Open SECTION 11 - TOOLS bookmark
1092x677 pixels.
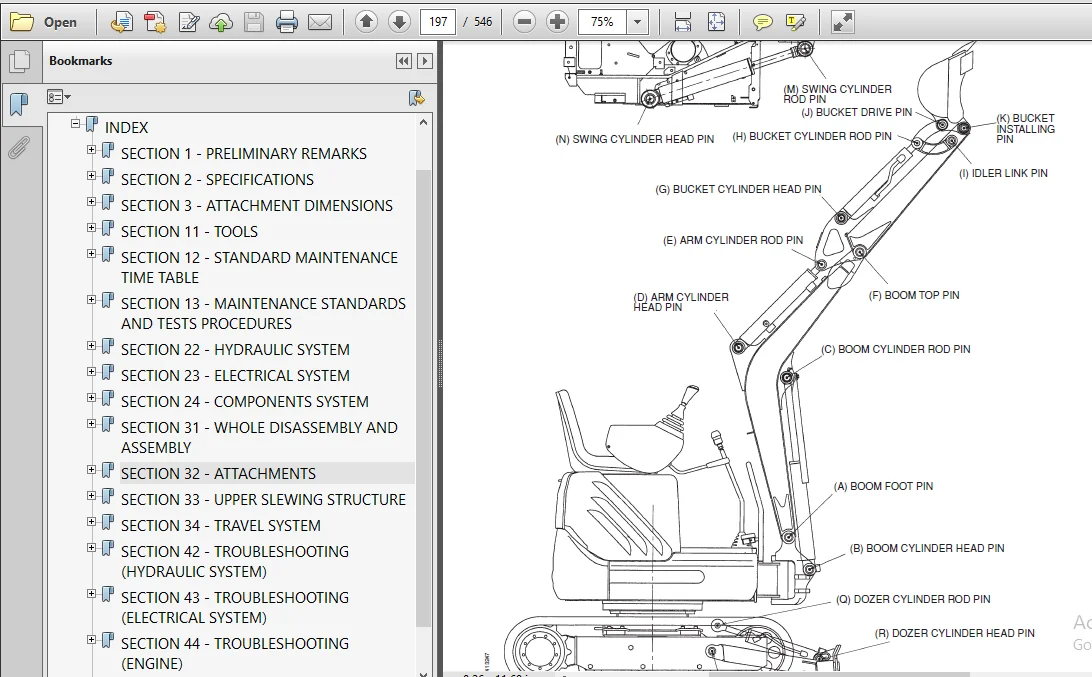pos(189,231)
